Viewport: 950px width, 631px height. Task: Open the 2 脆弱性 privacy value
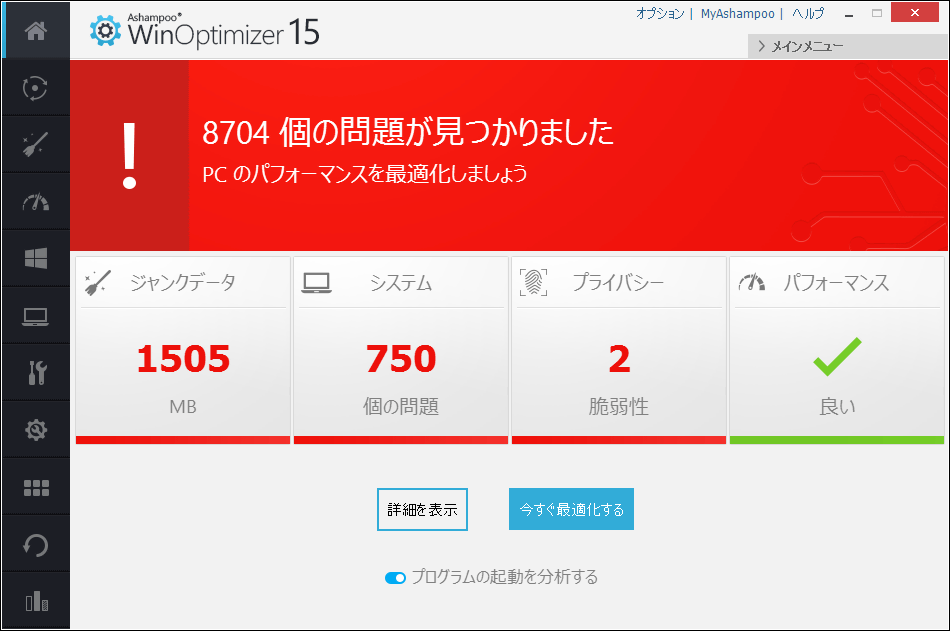coord(619,358)
